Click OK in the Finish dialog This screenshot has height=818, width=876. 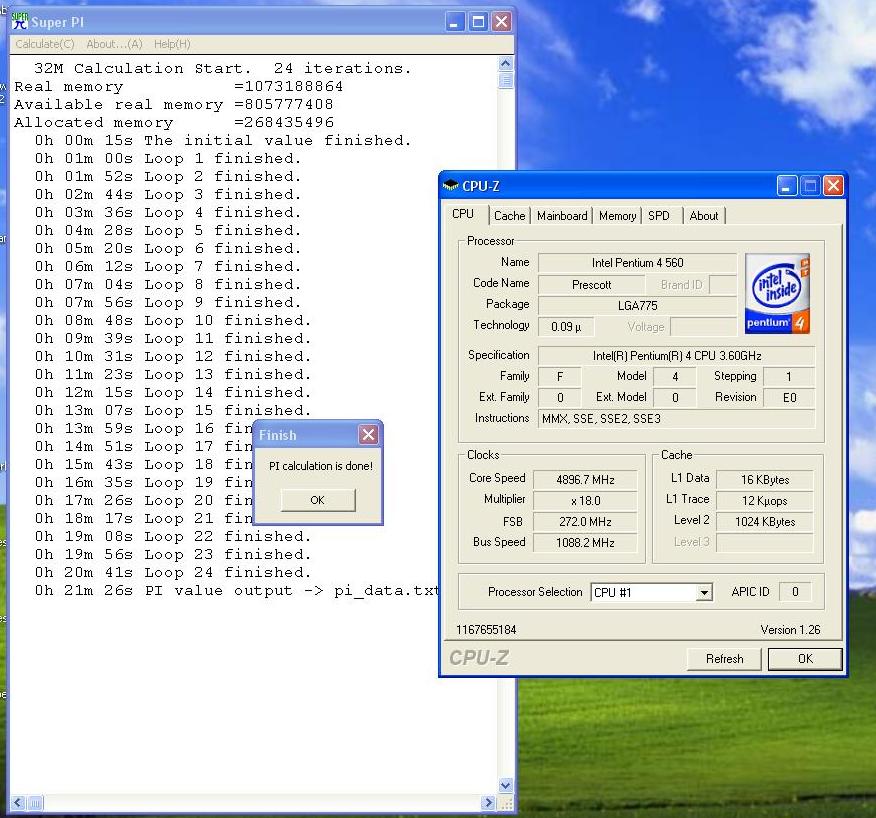point(317,500)
